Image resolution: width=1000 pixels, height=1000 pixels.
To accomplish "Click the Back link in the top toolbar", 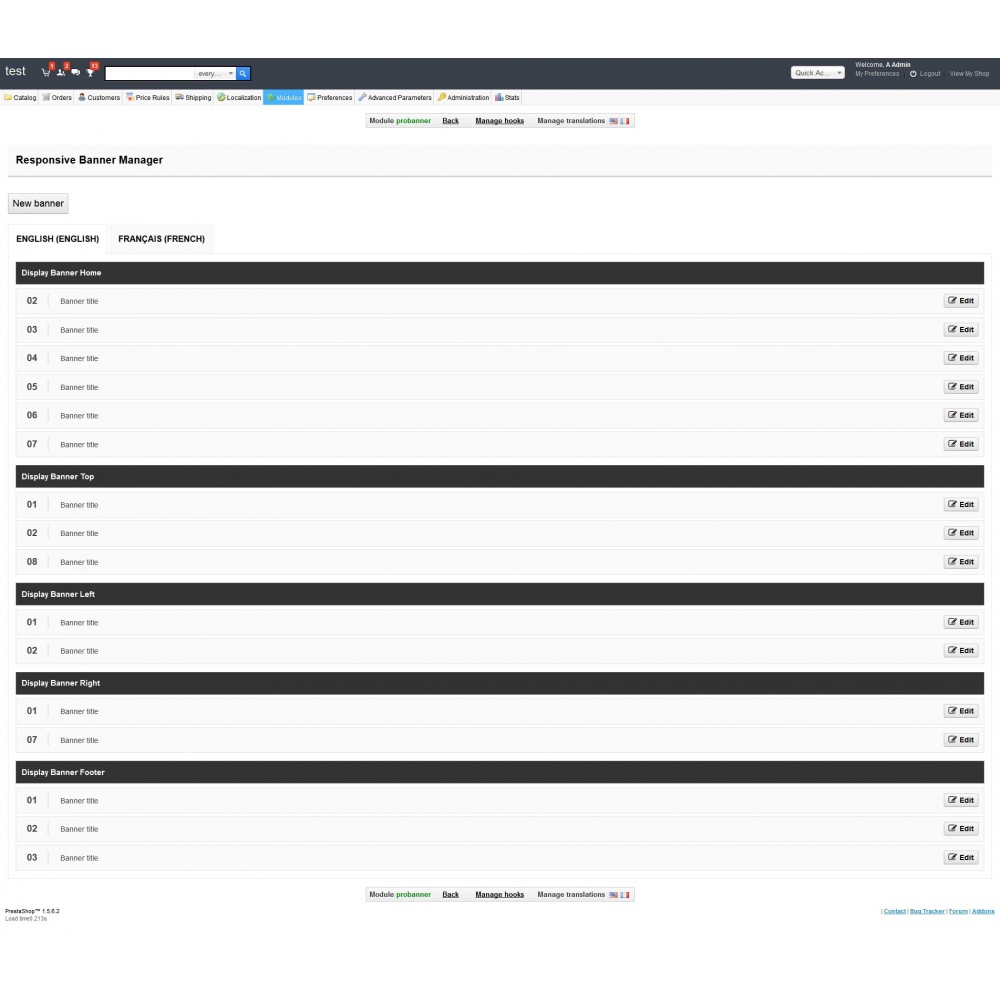I will [x=450, y=121].
